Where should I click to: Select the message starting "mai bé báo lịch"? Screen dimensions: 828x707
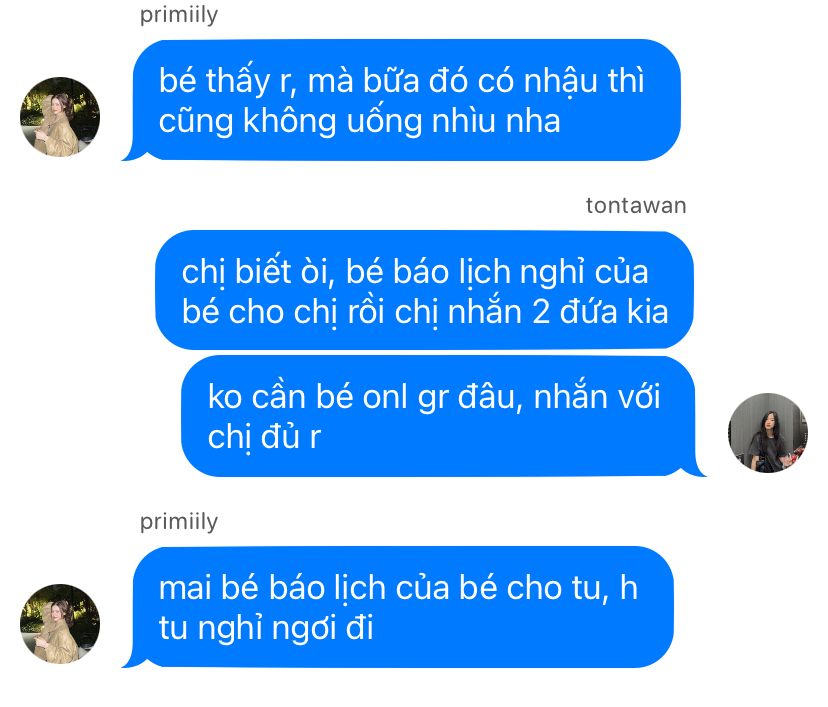point(398,607)
